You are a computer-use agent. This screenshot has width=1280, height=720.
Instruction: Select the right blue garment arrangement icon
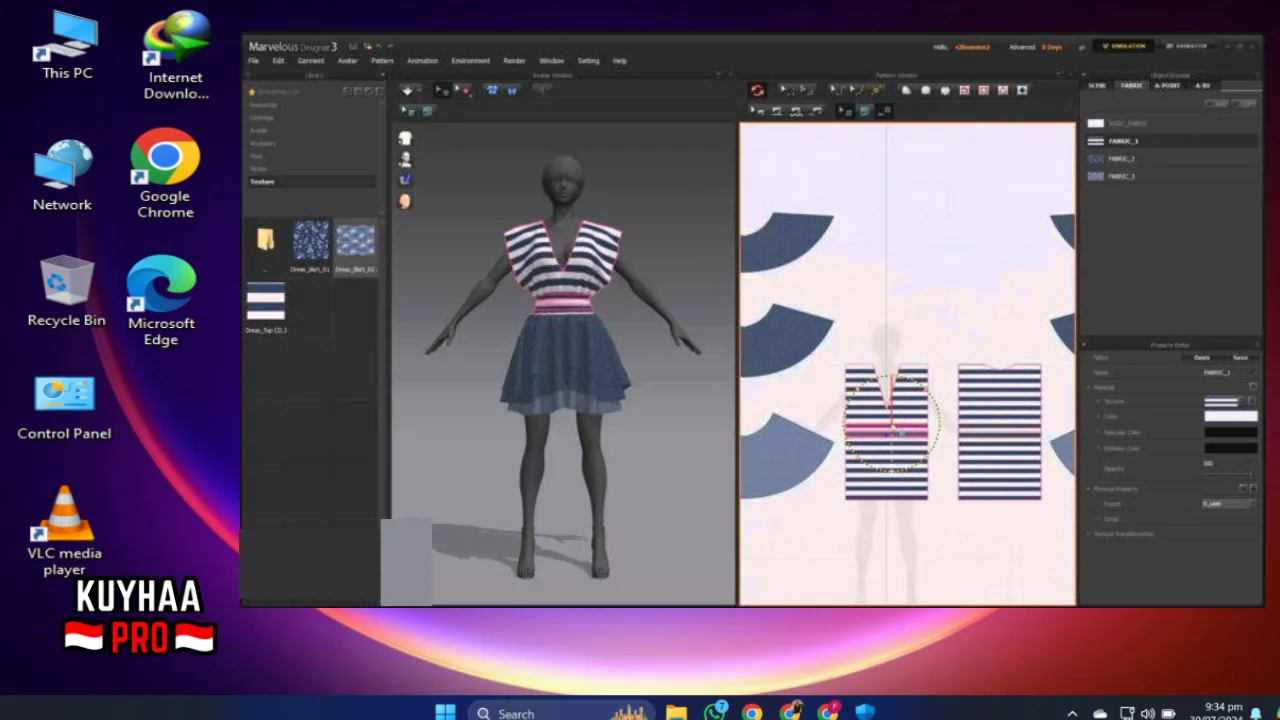[512, 90]
